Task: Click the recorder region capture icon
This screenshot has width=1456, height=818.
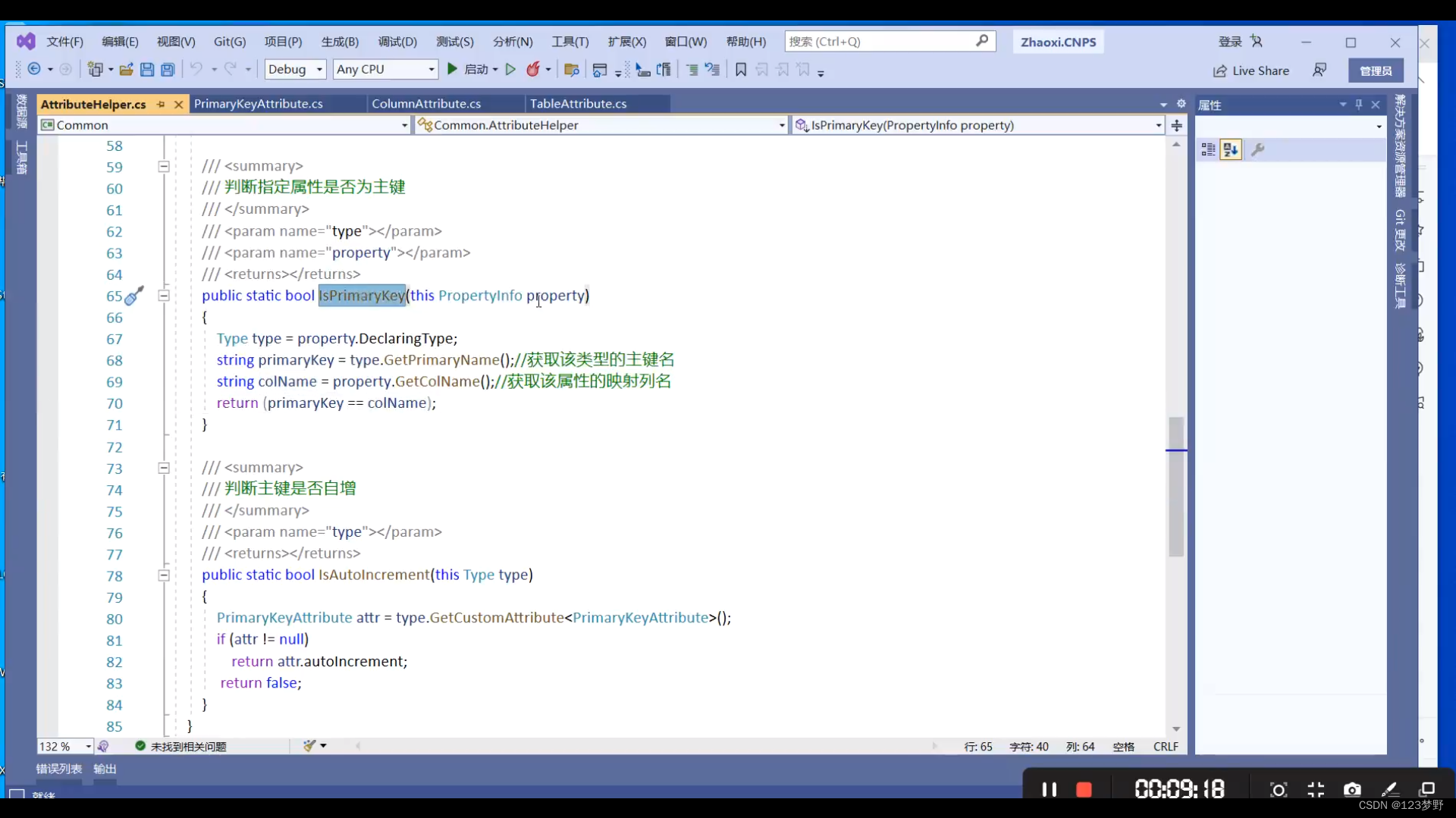Action: [1279, 789]
